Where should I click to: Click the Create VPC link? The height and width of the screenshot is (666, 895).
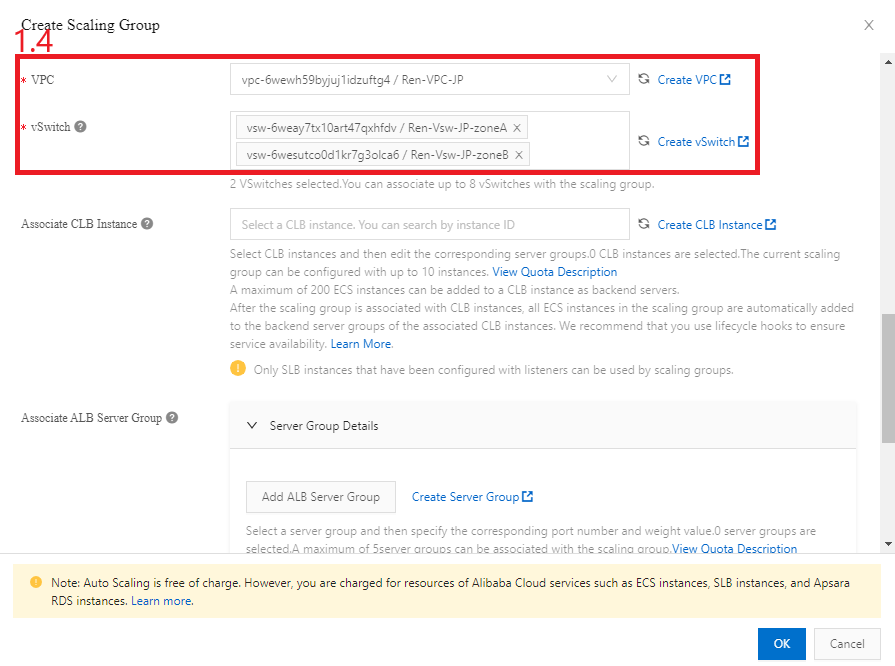coord(693,79)
